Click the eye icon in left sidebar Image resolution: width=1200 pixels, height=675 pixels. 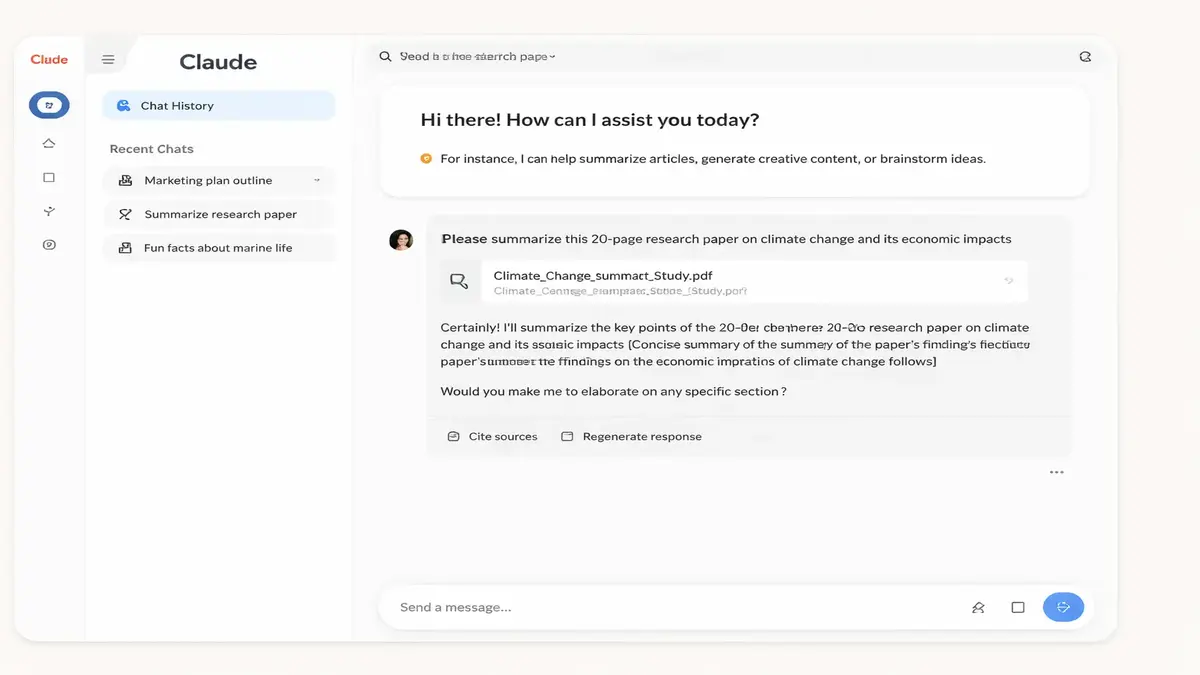pos(49,245)
